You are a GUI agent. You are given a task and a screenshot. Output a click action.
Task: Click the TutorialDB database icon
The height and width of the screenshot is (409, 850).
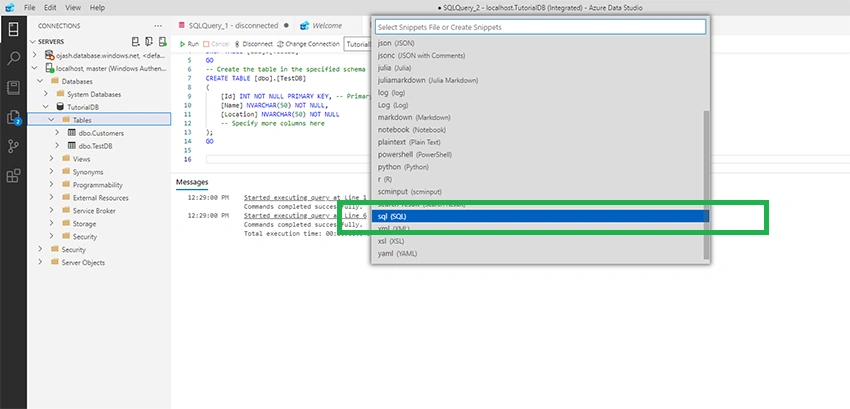pyautogui.click(x=60, y=107)
